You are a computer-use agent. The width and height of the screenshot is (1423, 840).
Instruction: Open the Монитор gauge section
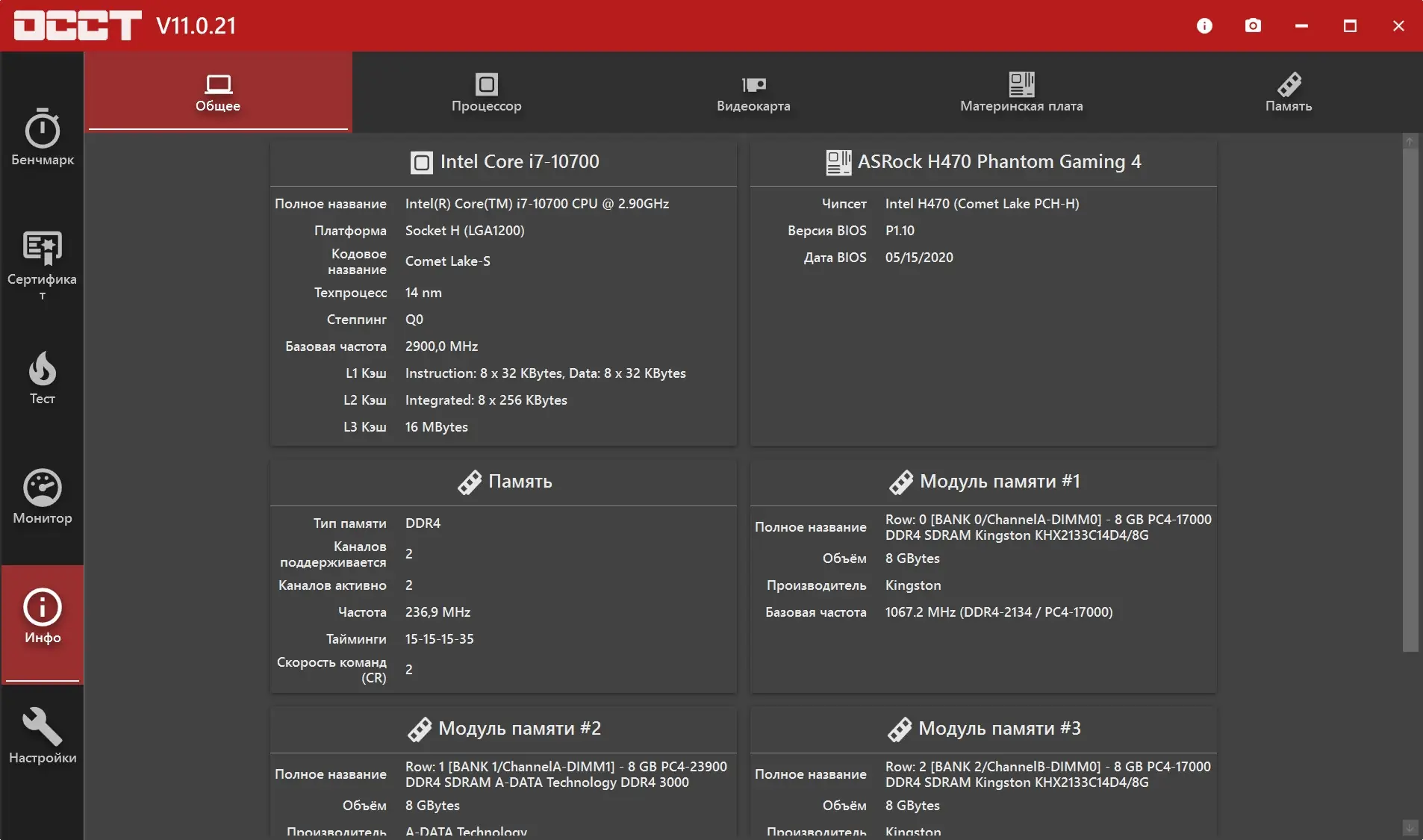tap(43, 497)
